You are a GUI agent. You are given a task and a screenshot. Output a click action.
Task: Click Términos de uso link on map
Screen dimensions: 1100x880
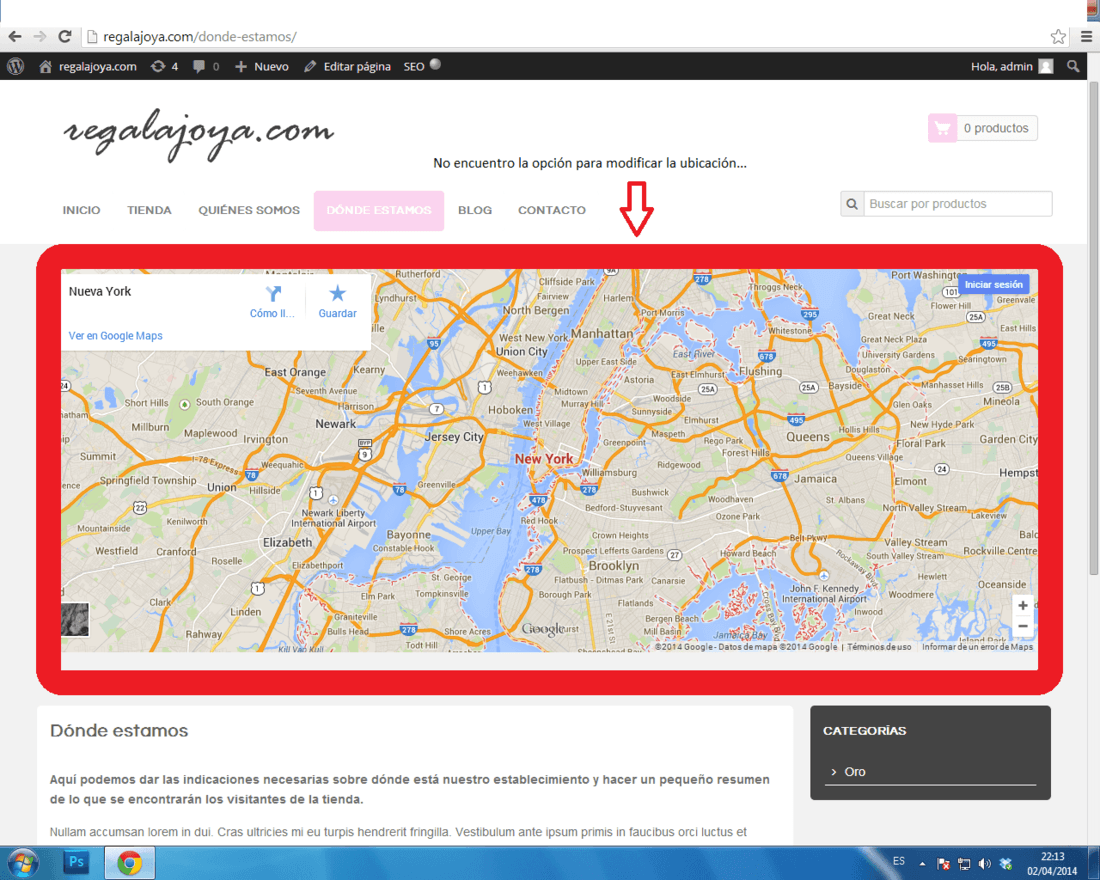879,647
